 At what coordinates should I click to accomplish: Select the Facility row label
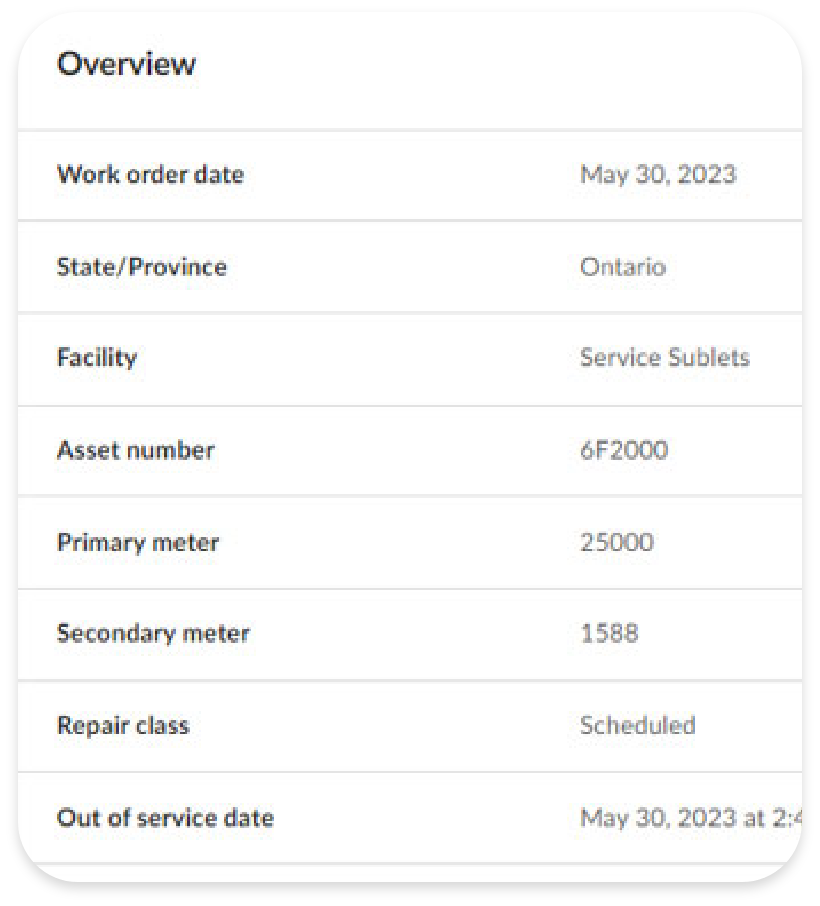97,358
